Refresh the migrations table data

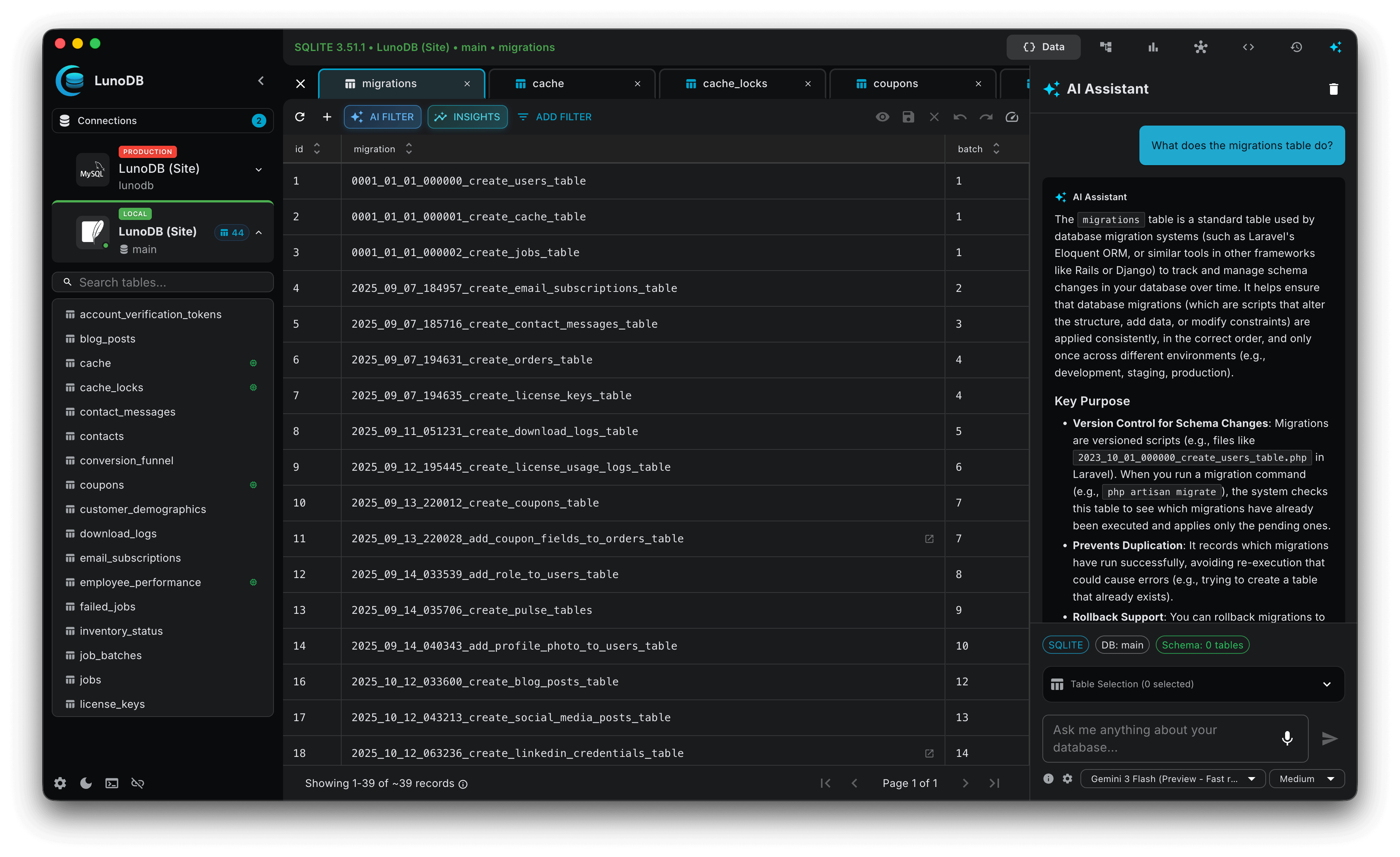point(300,116)
